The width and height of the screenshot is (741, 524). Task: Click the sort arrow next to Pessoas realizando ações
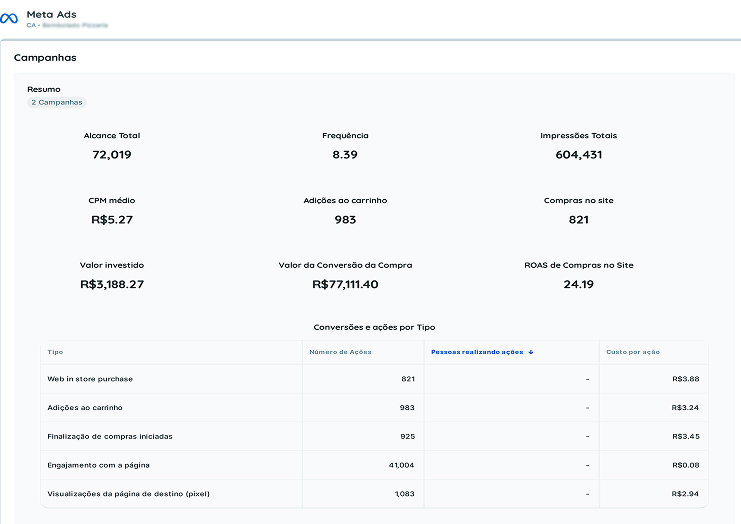(x=531, y=352)
